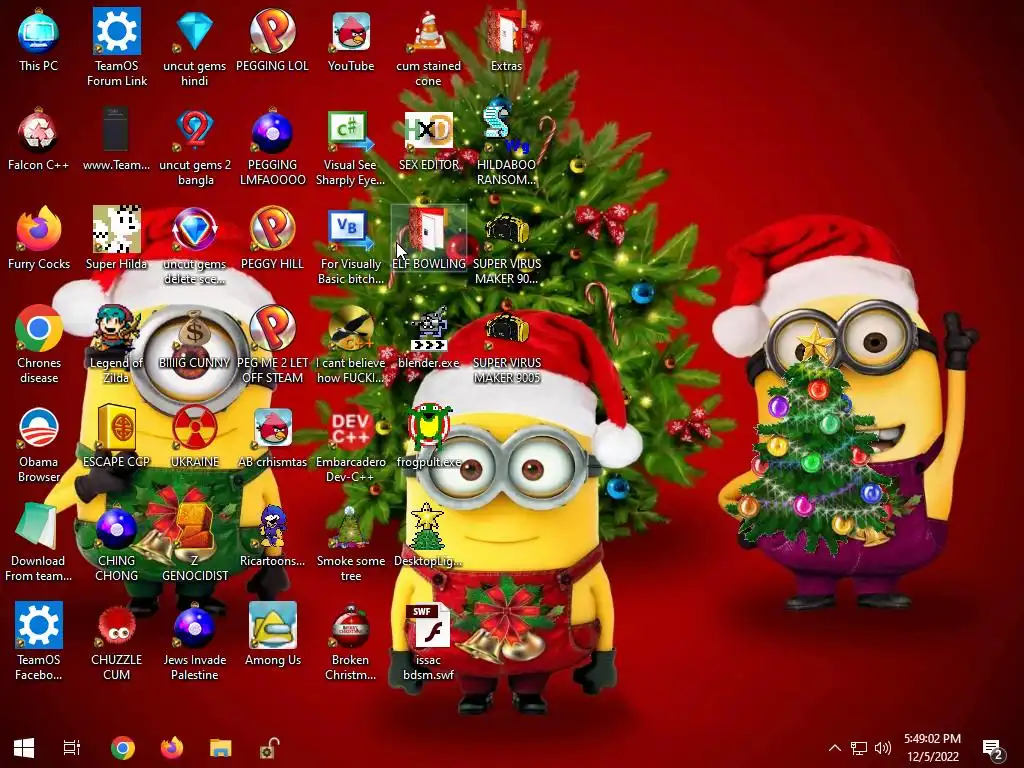Expand the hidden system tray icons
This screenshot has width=1024, height=768.
point(835,748)
